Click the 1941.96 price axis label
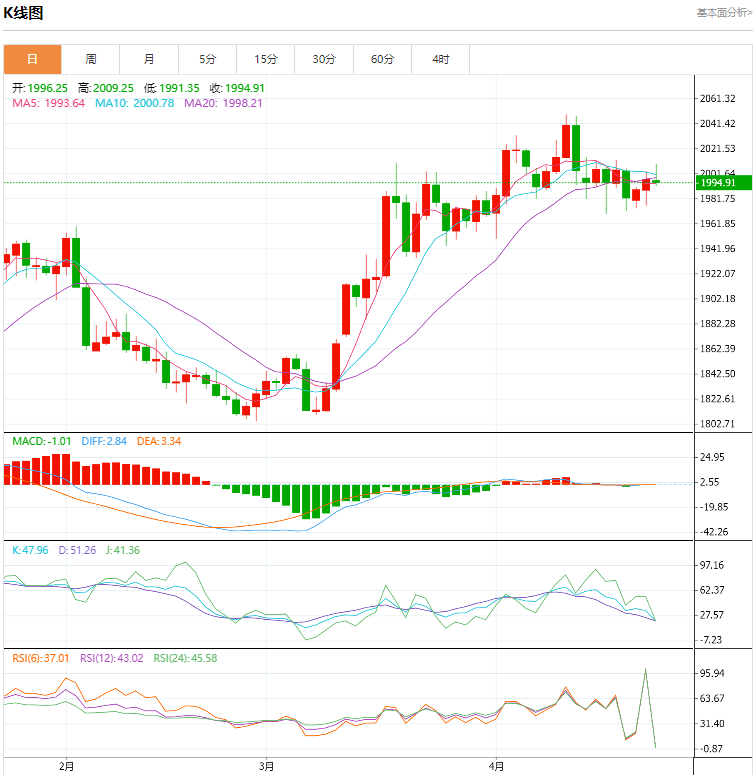The height and width of the screenshot is (775, 754). coord(717,249)
